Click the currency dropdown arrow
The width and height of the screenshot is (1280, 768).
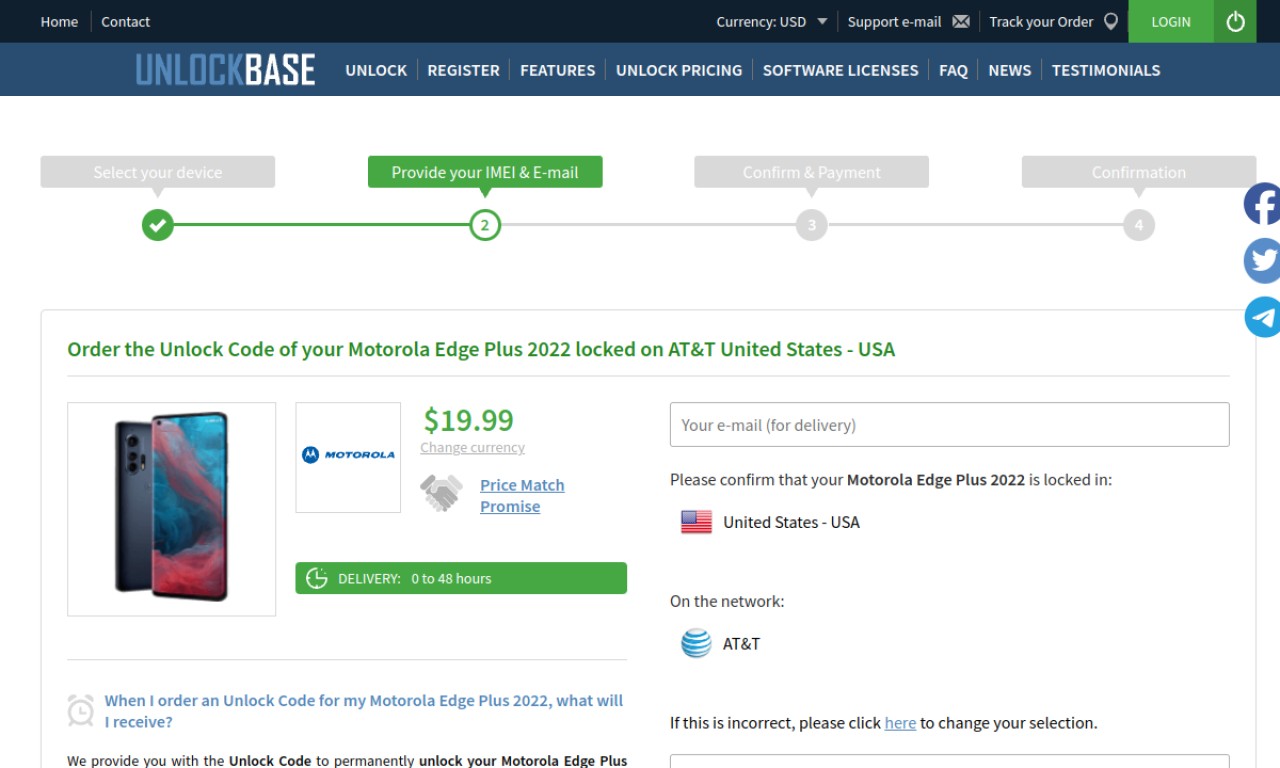(x=822, y=21)
